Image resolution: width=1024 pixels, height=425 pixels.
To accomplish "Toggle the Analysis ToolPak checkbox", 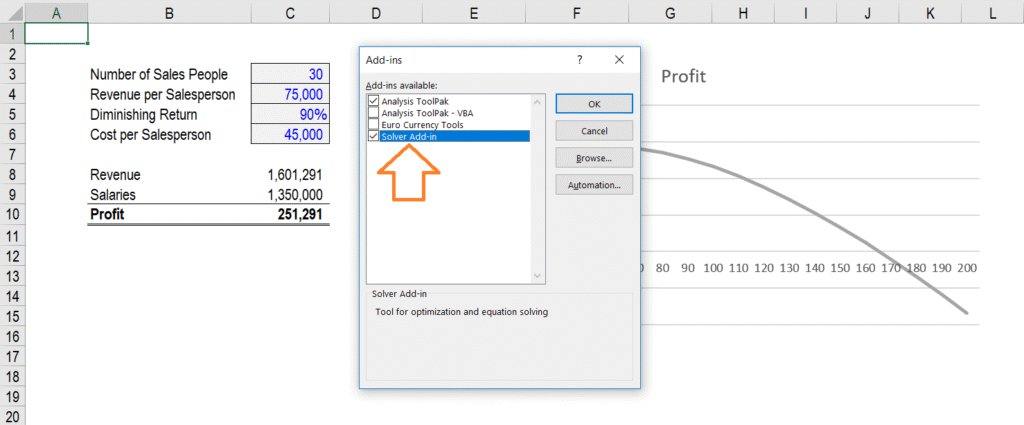I will (x=374, y=102).
